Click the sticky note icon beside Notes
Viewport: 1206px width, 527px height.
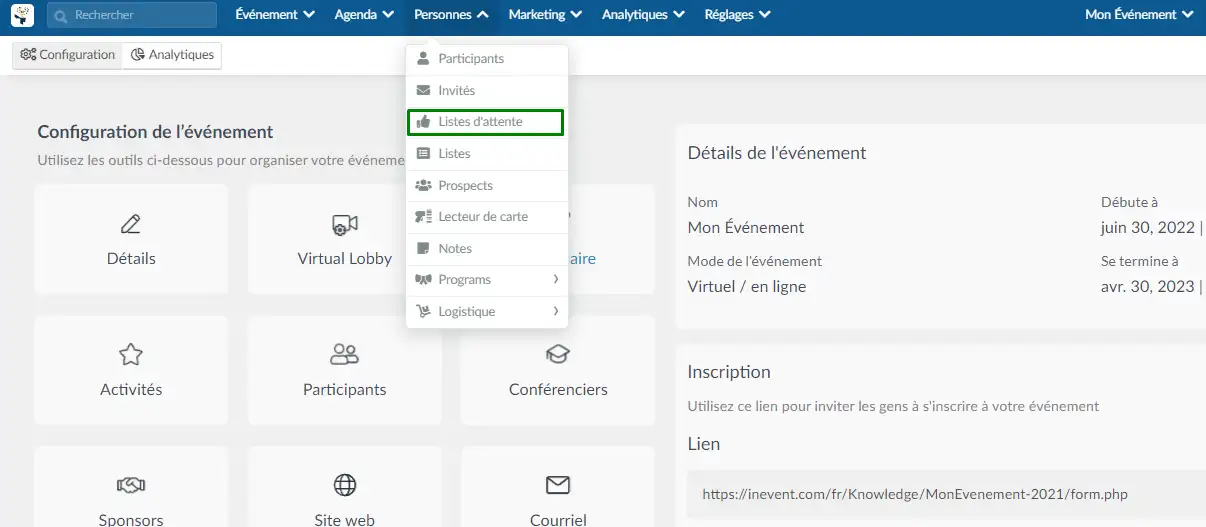coord(423,248)
